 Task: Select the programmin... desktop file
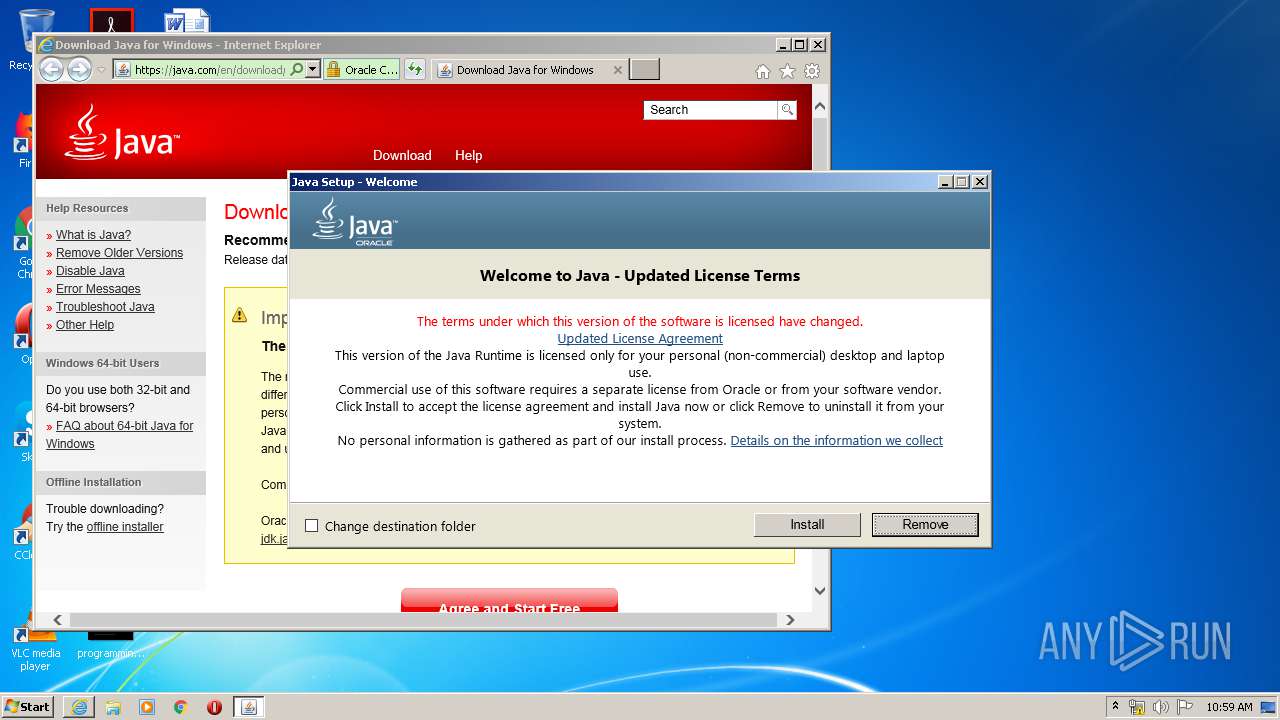coord(110,645)
